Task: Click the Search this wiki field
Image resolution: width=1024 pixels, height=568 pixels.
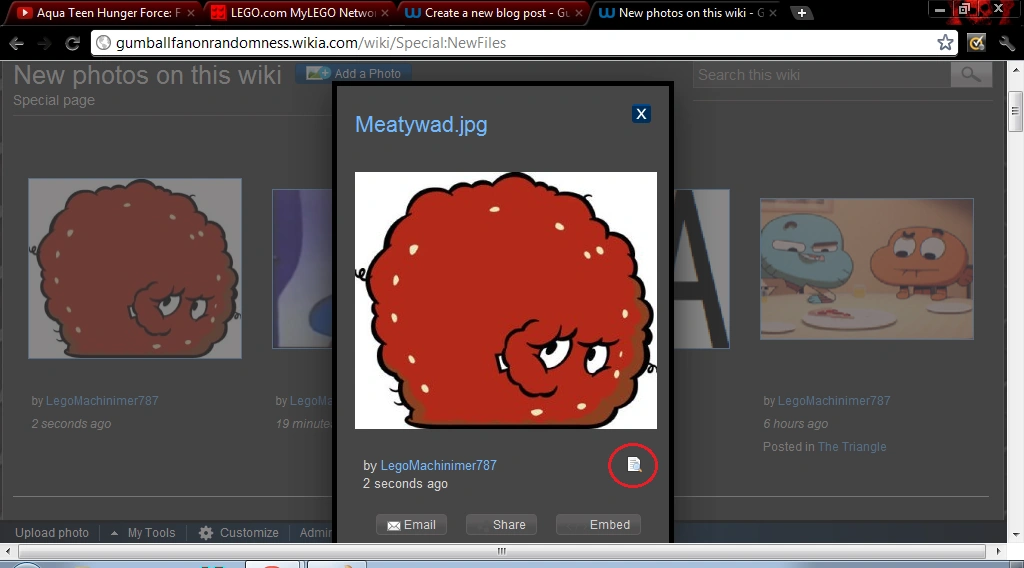Action: click(x=822, y=74)
